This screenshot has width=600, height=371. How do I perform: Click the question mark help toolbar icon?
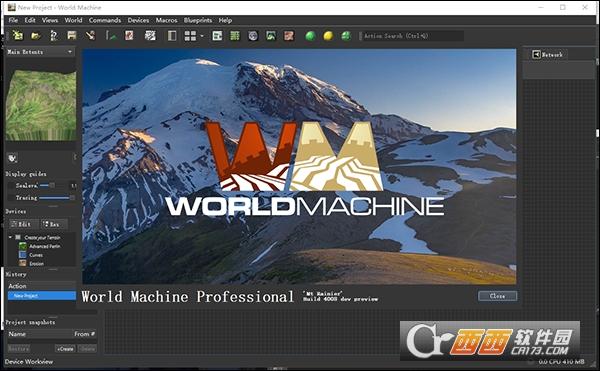[54, 36]
